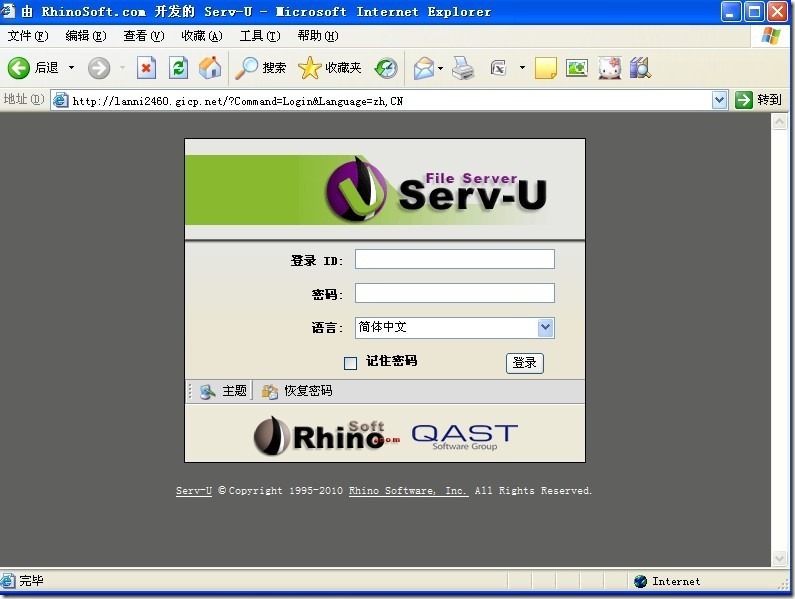Click the Stop loading icon

(146, 67)
